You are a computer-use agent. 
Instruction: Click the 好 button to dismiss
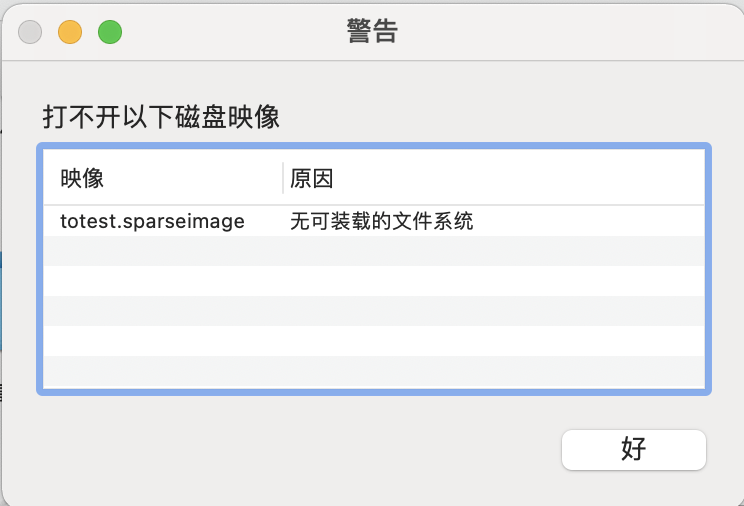[633, 449]
